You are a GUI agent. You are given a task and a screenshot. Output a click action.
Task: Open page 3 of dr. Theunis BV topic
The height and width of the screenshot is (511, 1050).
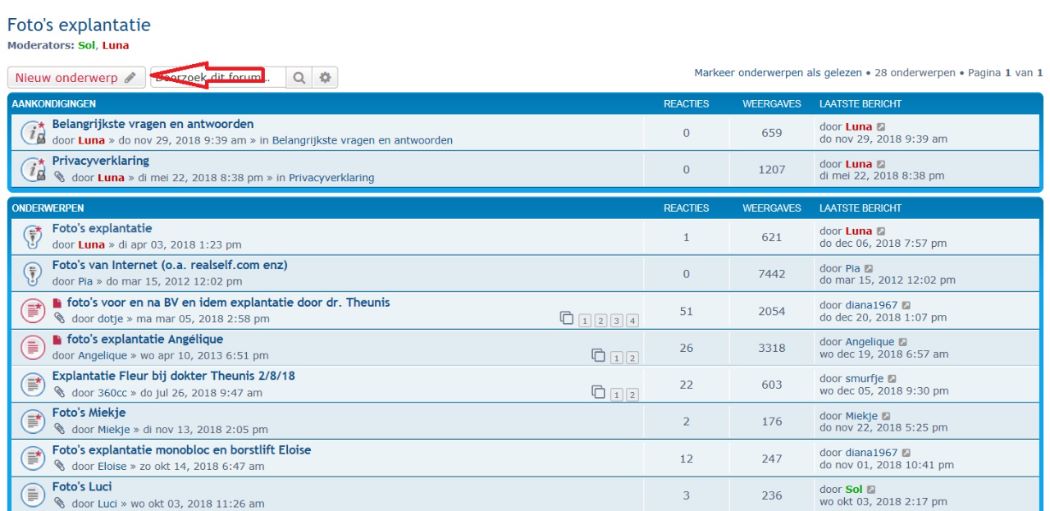pyautogui.click(x=617, y=319)
